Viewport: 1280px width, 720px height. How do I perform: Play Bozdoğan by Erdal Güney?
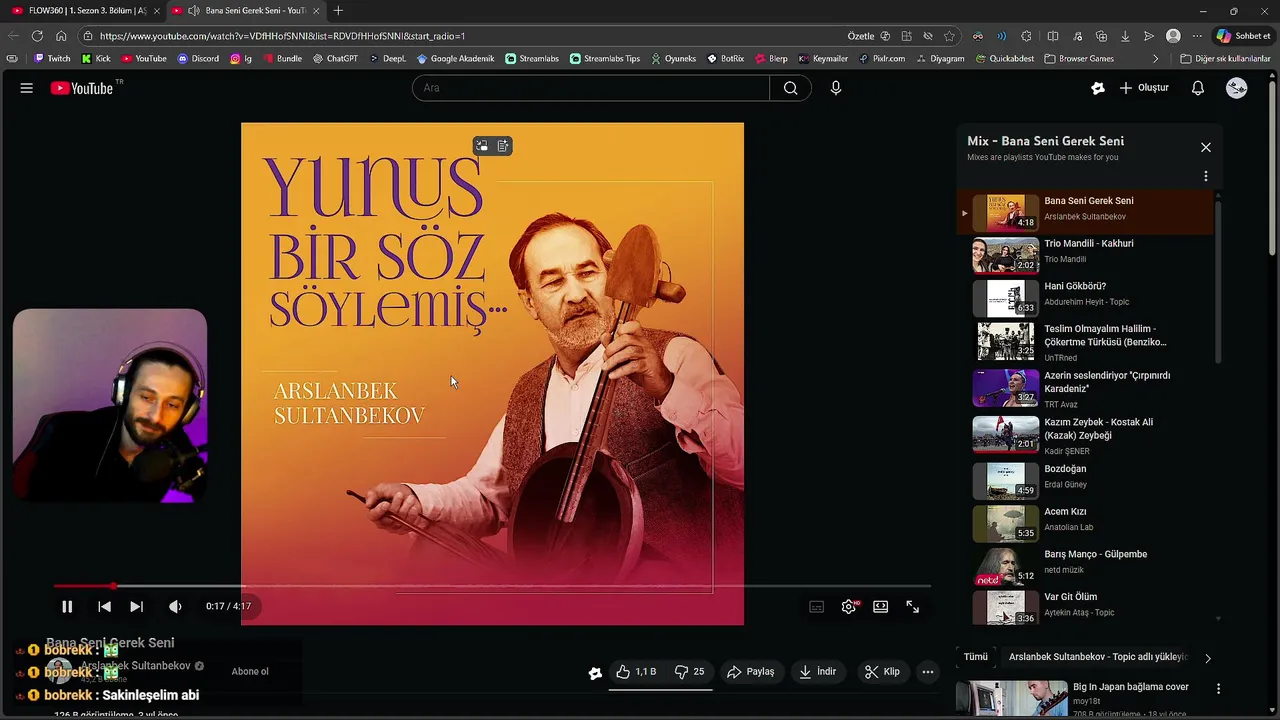pyautogui.click(x=1085, y=480)
